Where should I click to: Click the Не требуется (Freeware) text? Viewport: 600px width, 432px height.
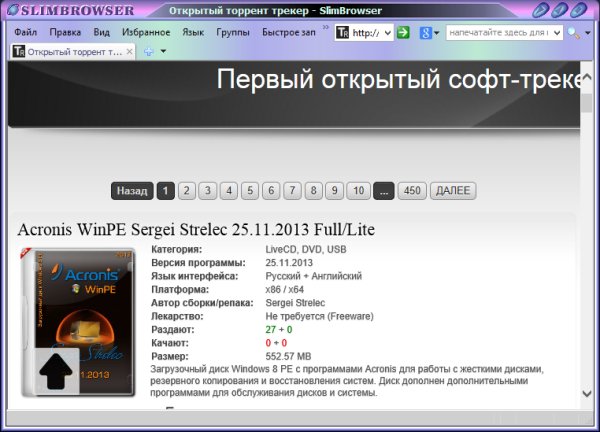coord(320,316)
